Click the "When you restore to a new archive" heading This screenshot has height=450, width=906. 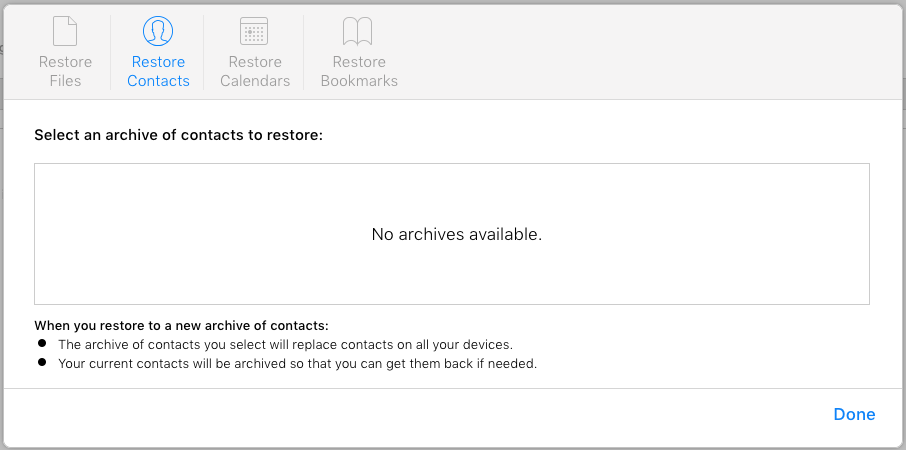click(181, 325)
